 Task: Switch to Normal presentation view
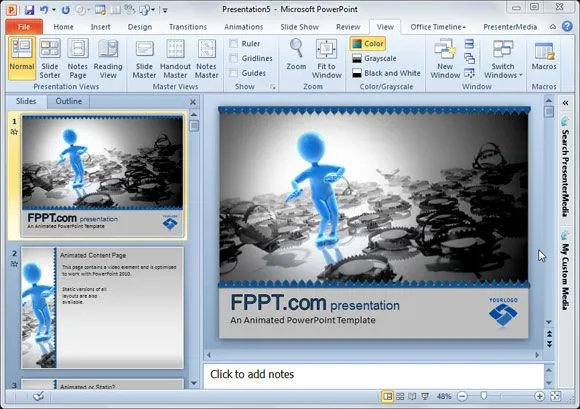coord(21,58)
